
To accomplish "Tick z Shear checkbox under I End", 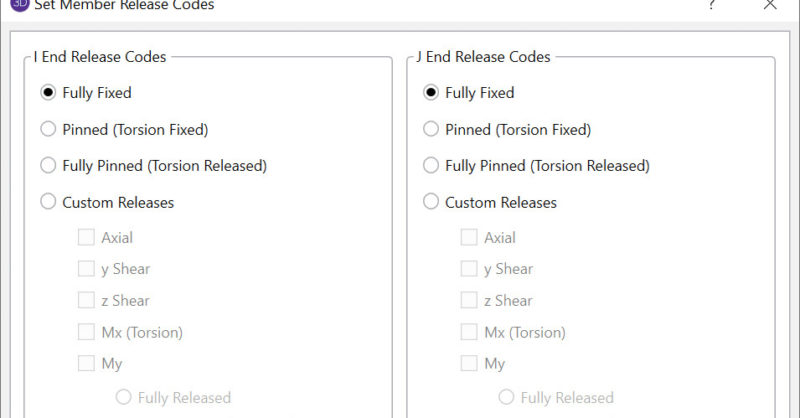I will click(x=86, y=301).
